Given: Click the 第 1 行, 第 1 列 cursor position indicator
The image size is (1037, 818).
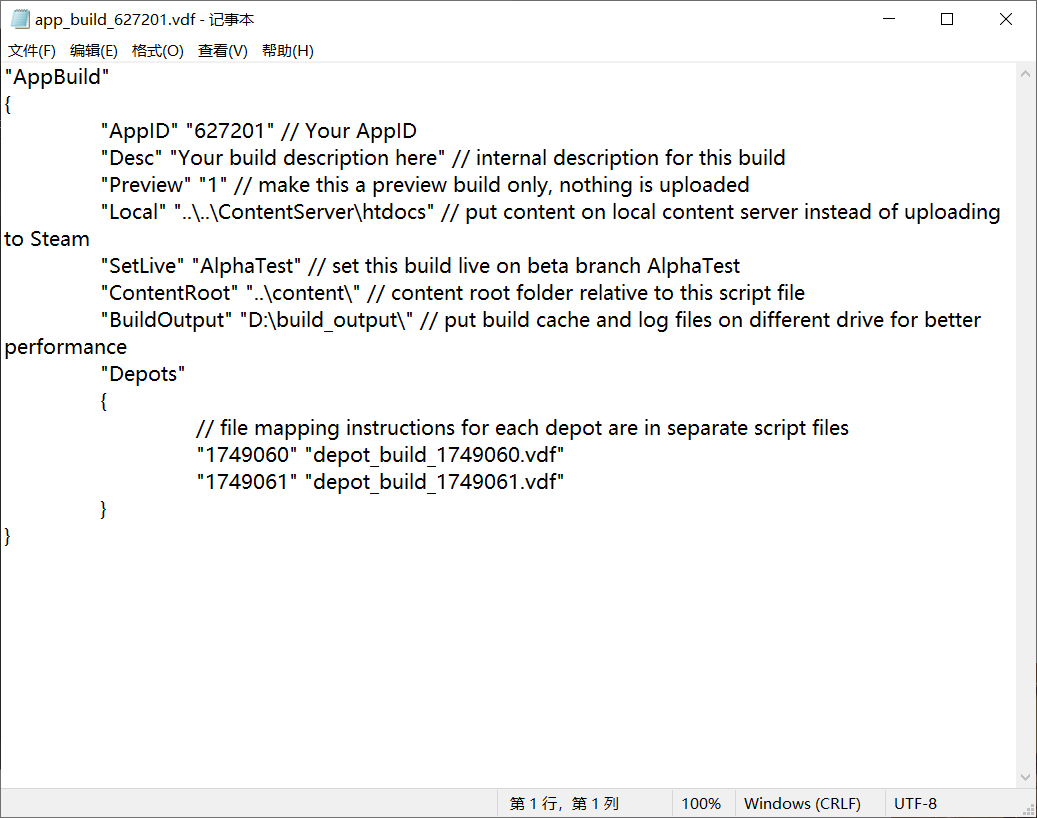Looking at the screenshot, I should coord(564,803).
